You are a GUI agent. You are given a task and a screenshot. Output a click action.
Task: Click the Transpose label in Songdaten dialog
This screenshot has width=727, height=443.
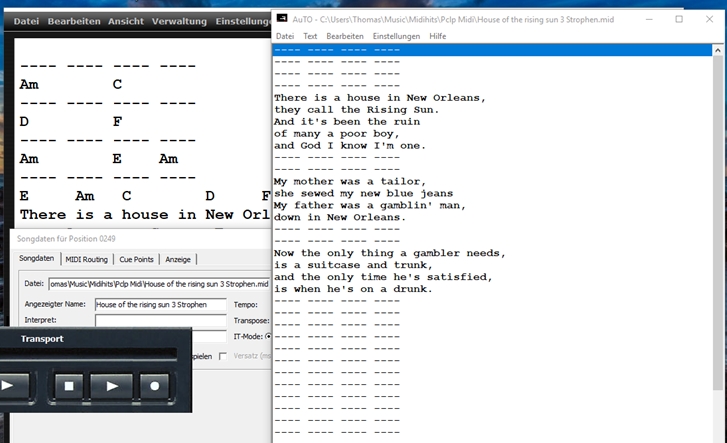click(x=251, y=321)
